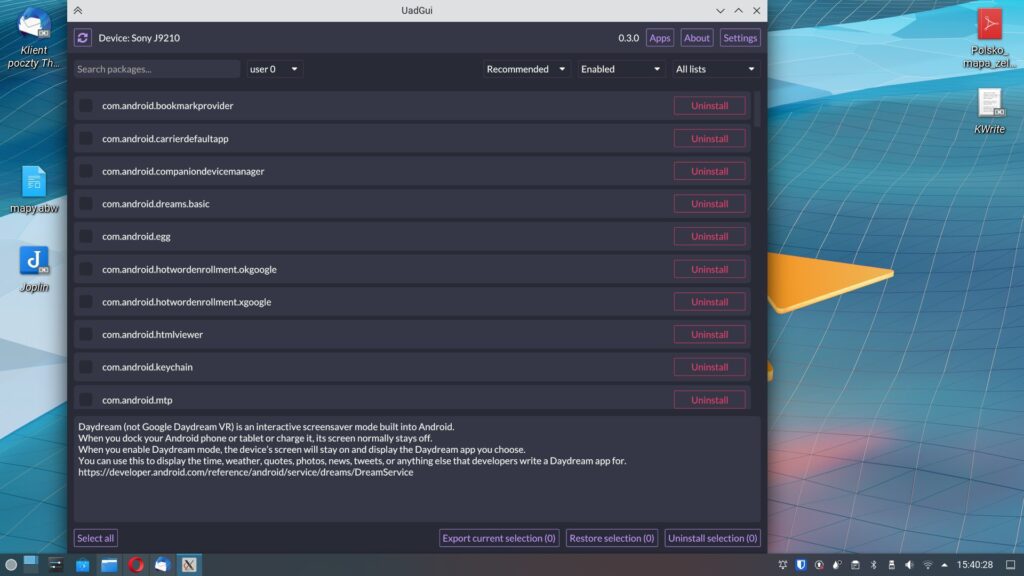Image resolution: width=1024 pixels, height=576 pixels.
Task: Click the com.android.keychain package name
Action: tap(148, 367)
